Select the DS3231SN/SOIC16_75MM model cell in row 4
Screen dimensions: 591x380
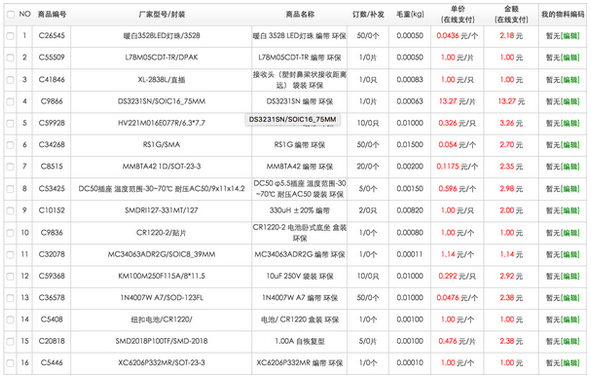(162, 102)
